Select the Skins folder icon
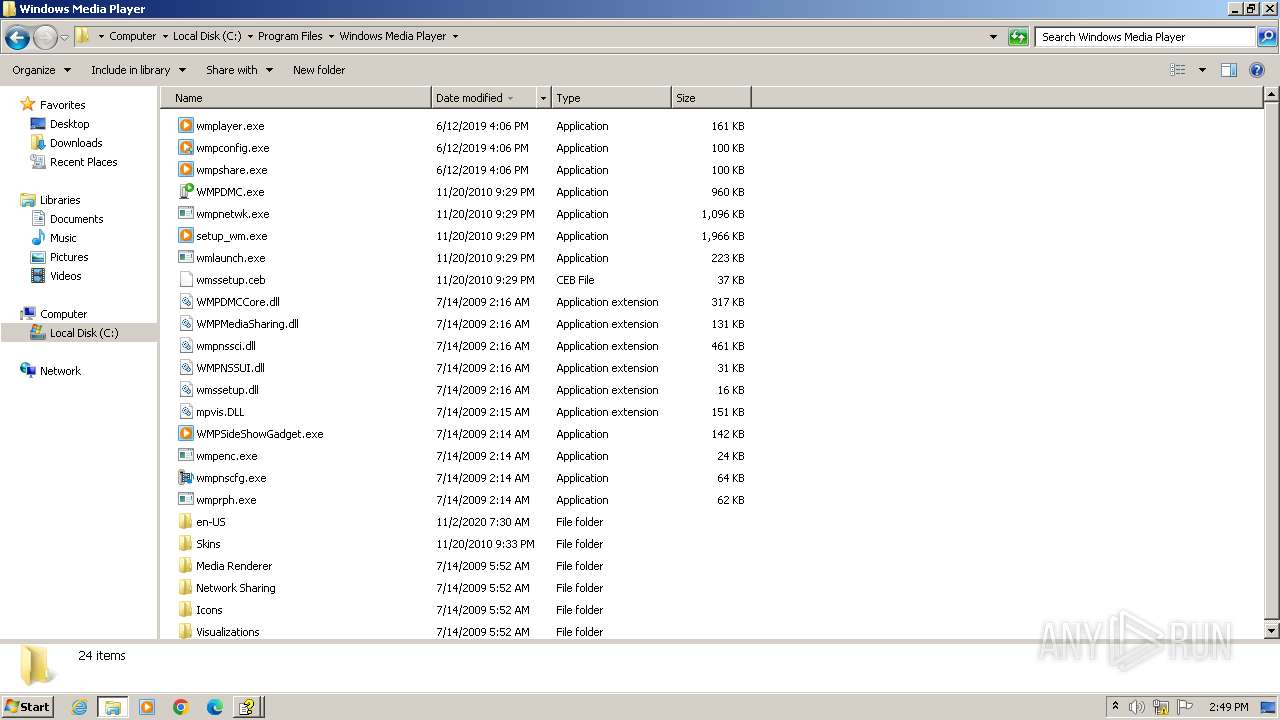 185,544
